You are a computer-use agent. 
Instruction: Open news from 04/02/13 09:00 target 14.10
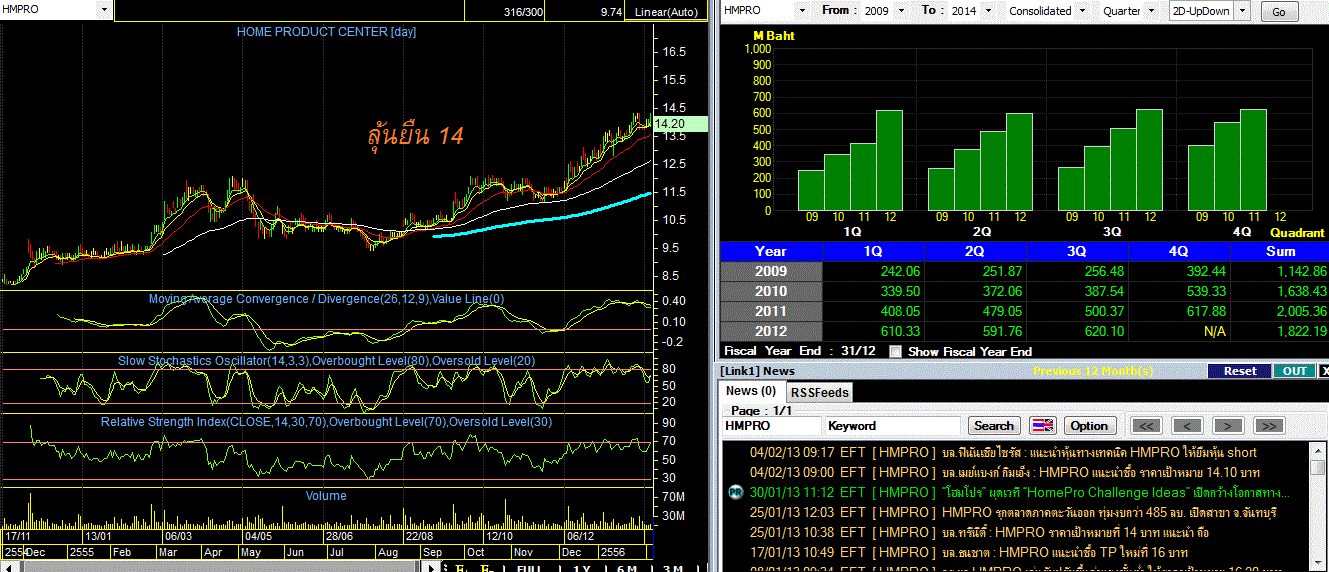1017,472
